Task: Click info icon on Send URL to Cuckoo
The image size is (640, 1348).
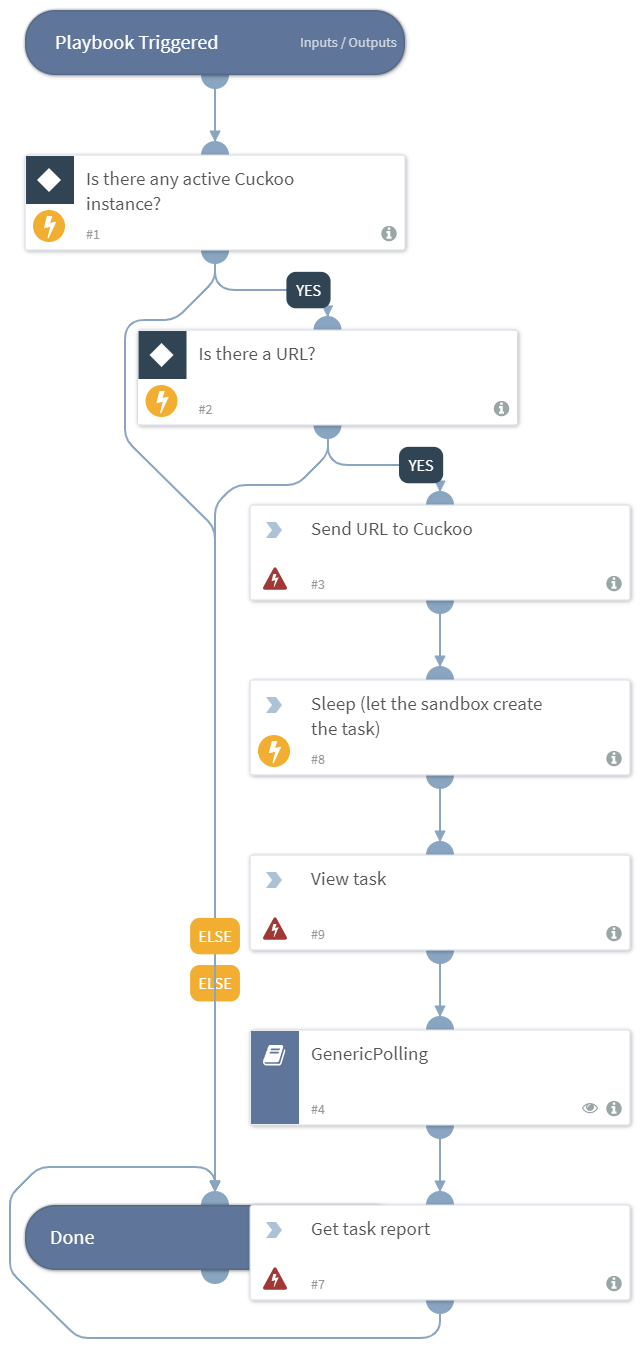Action: (614, 584)
